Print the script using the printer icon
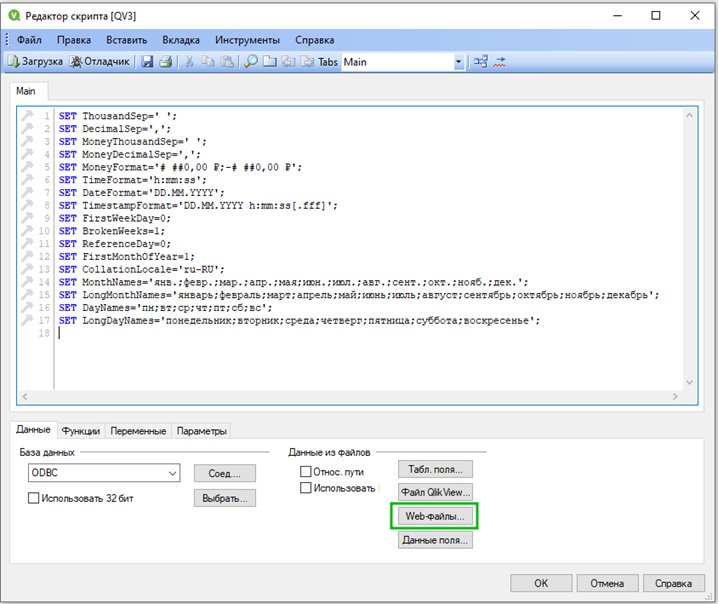This screenshot has width=719, height=604. coord(166,61)
